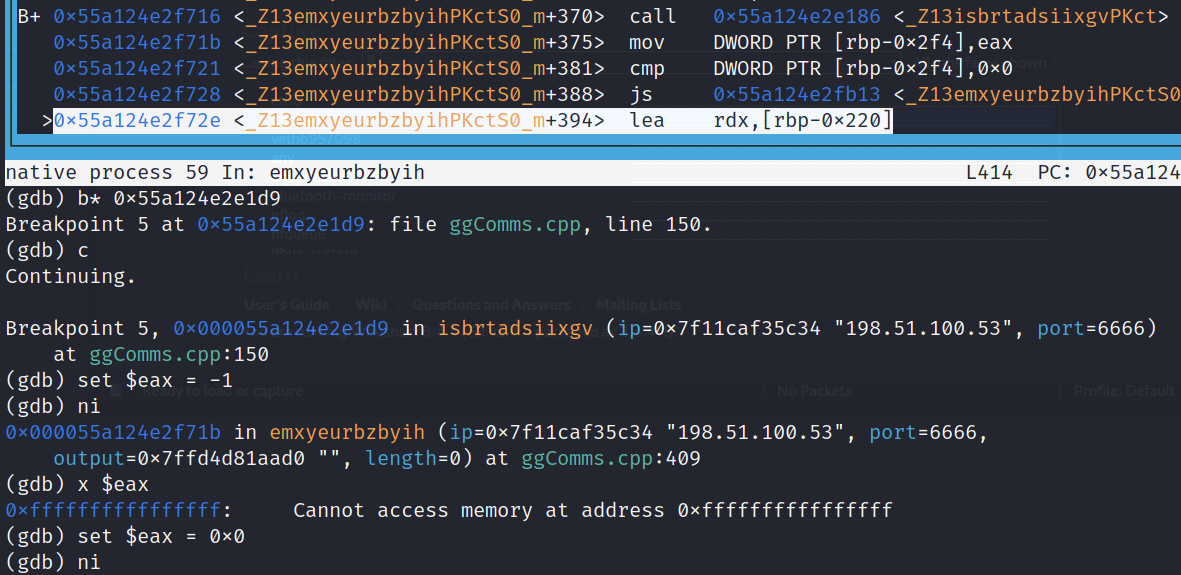Click the final '(gdb) ni' prompt line
The height and width of the screenshot is (575, 1181).
coord(53,562)
